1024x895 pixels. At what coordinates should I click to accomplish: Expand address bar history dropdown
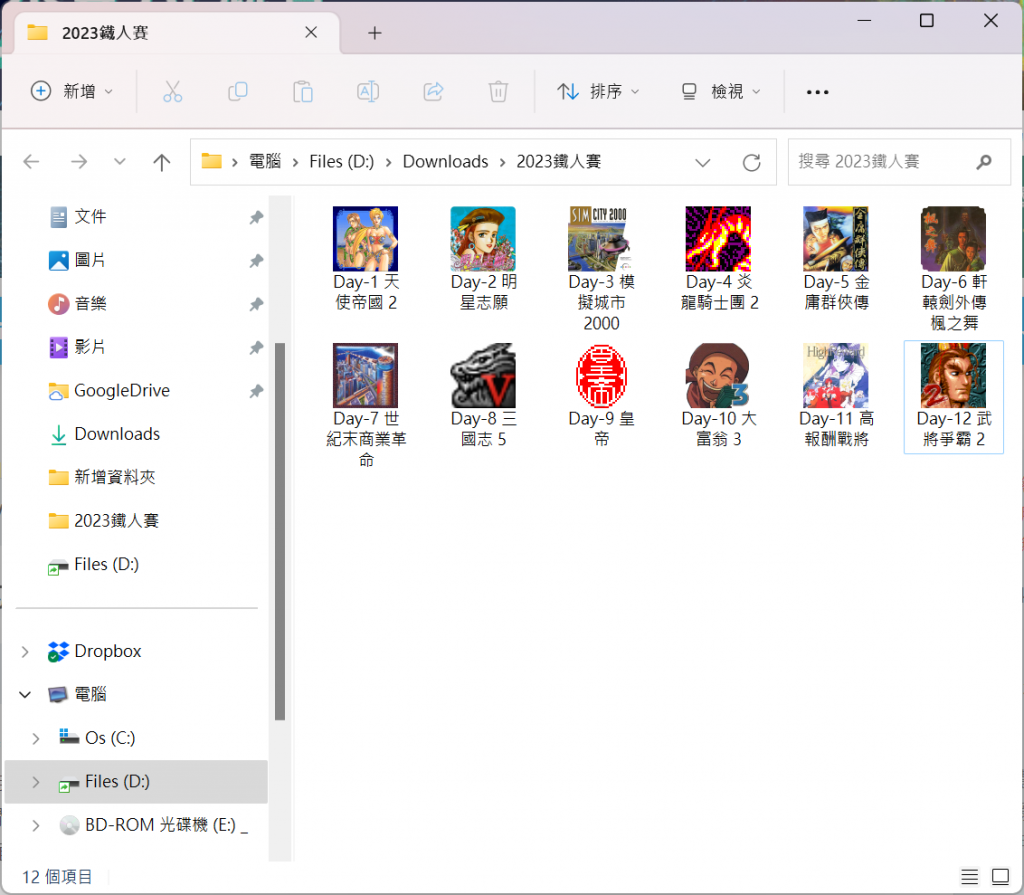click(703, 162)
